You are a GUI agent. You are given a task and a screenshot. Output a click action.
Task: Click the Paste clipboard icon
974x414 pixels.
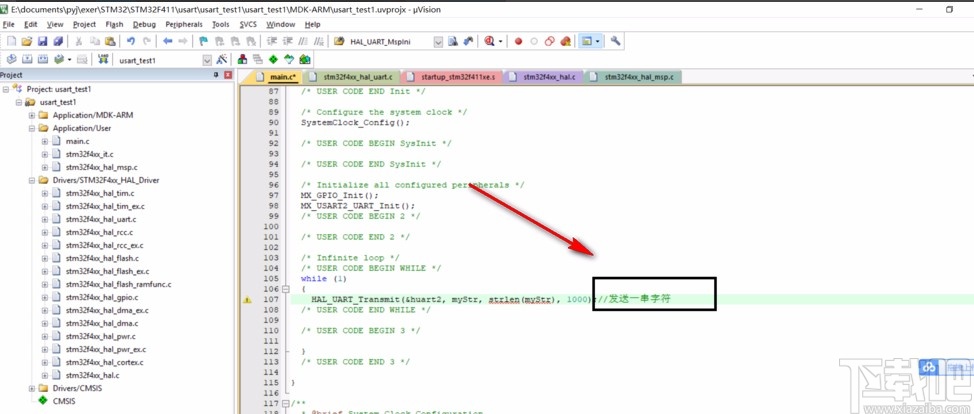[x=110, y=41]
